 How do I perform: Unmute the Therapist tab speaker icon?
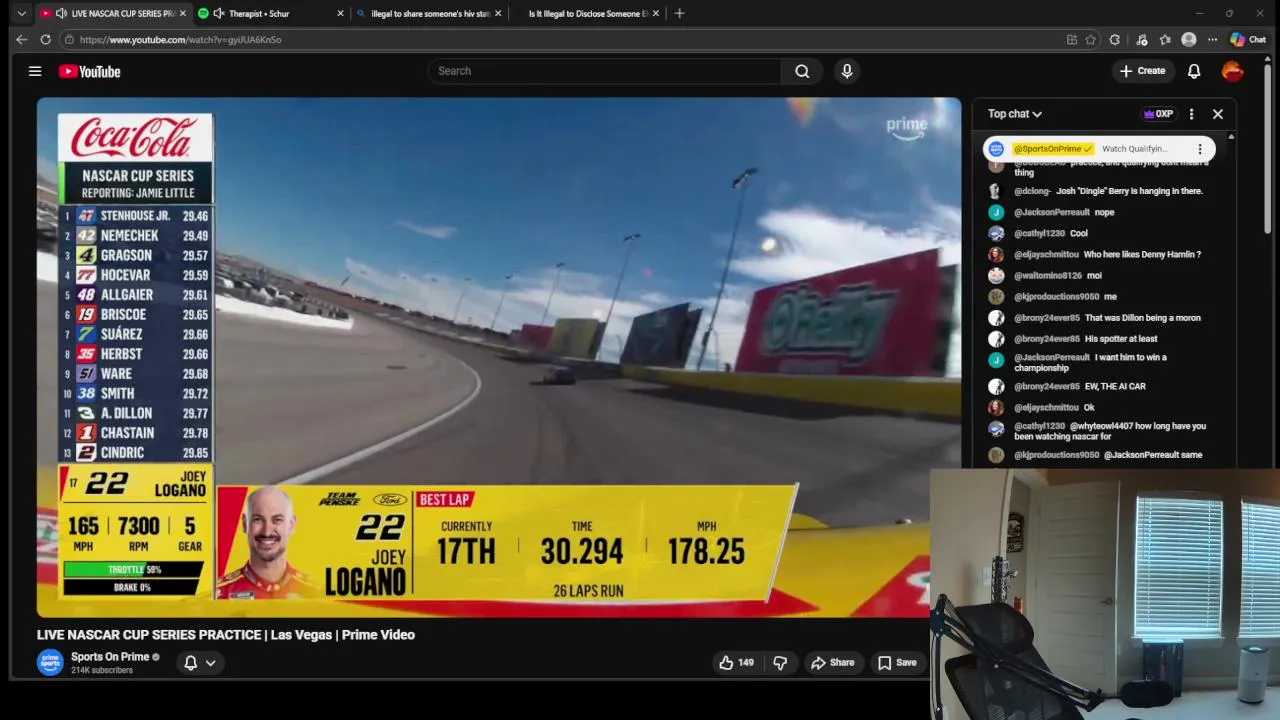[x=218, y=13]
